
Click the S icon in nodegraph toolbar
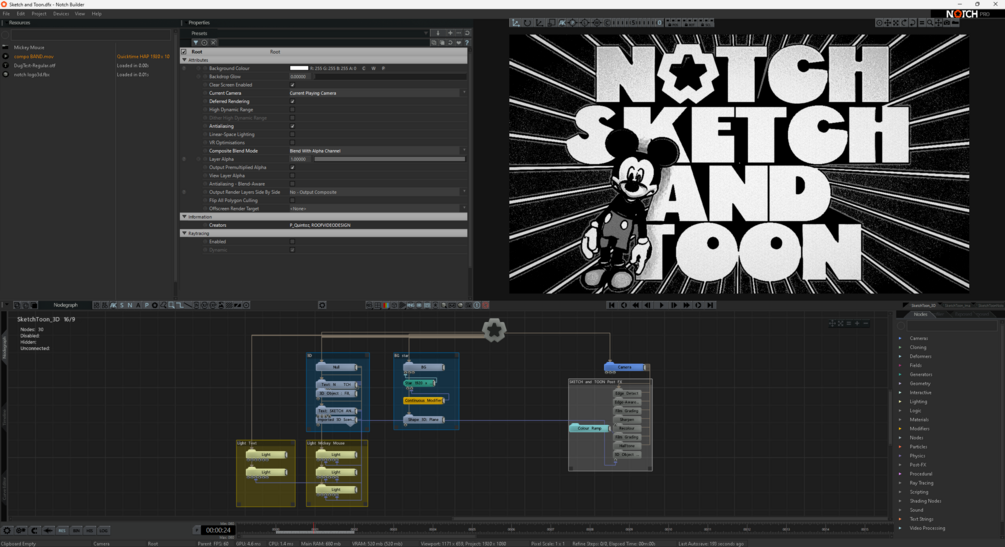[122, 305]
